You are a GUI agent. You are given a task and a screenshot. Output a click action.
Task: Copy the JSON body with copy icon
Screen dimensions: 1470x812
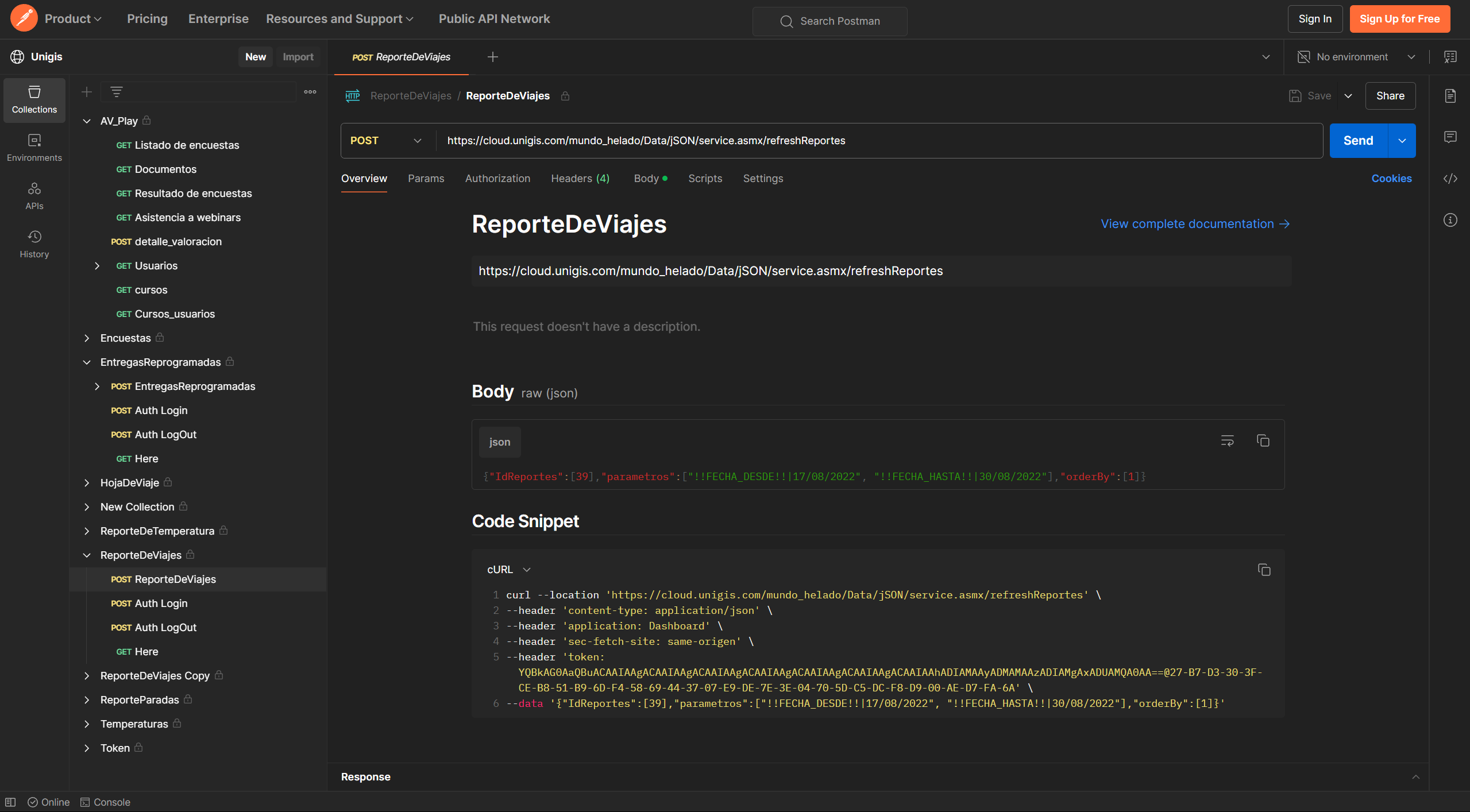1263,440
